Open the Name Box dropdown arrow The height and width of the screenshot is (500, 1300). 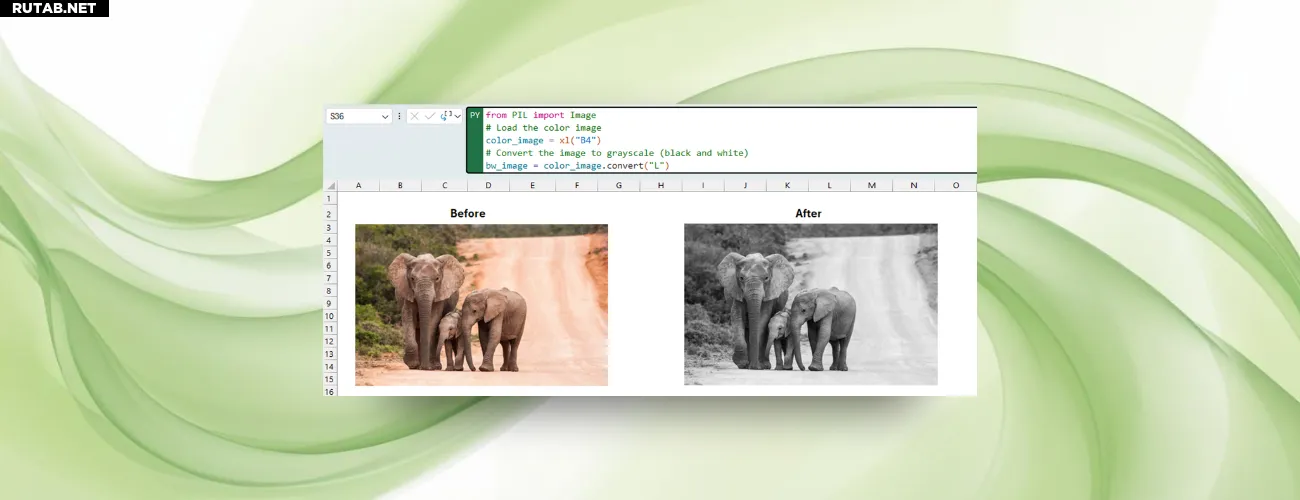click(385, 117)
